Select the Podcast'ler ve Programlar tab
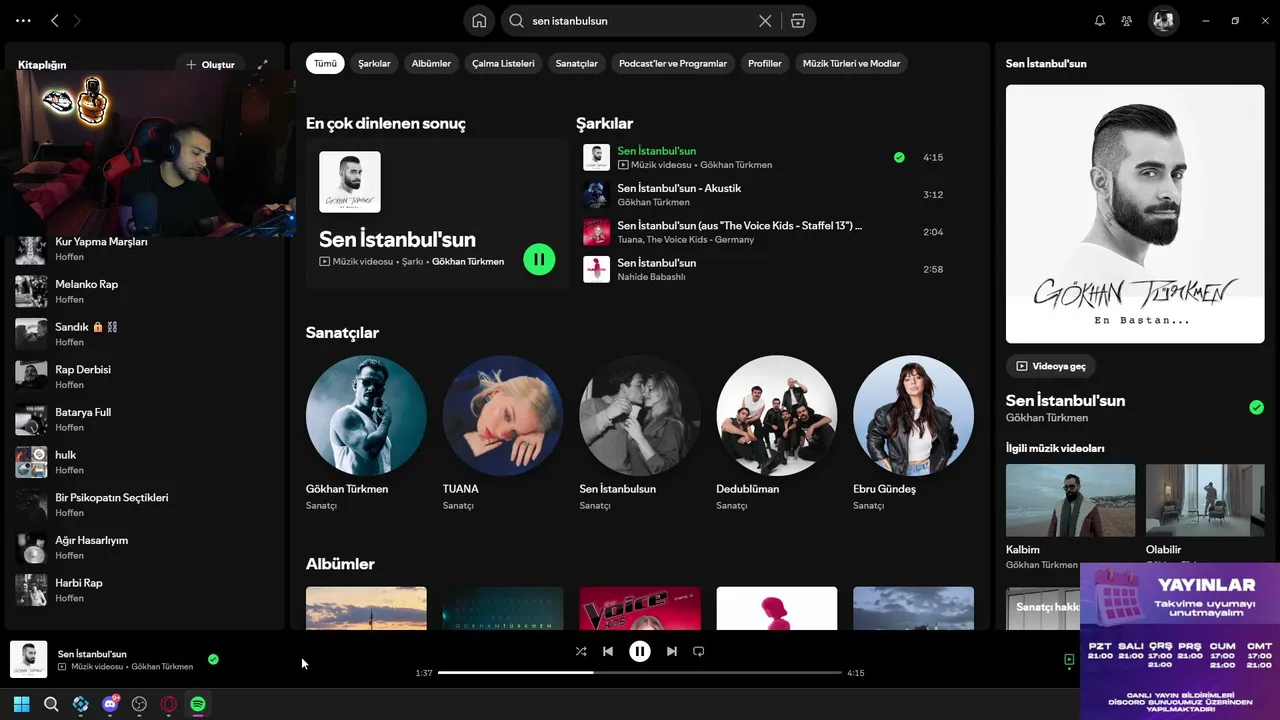Viewport: 1280px width, 720px height. pyautogui.click(x=673, y=63)
